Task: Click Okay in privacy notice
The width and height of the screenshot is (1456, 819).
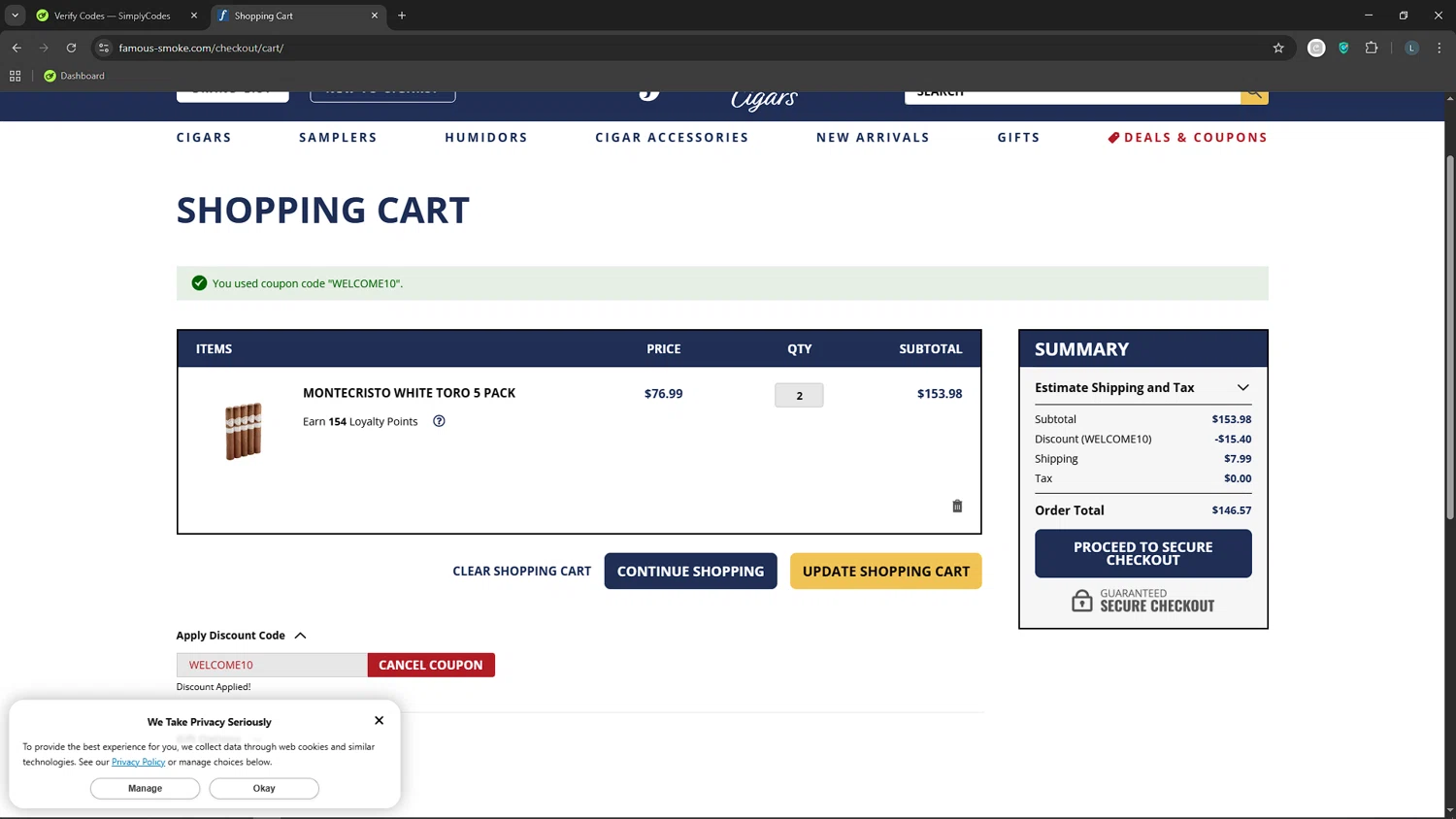Action: (264, 788)
